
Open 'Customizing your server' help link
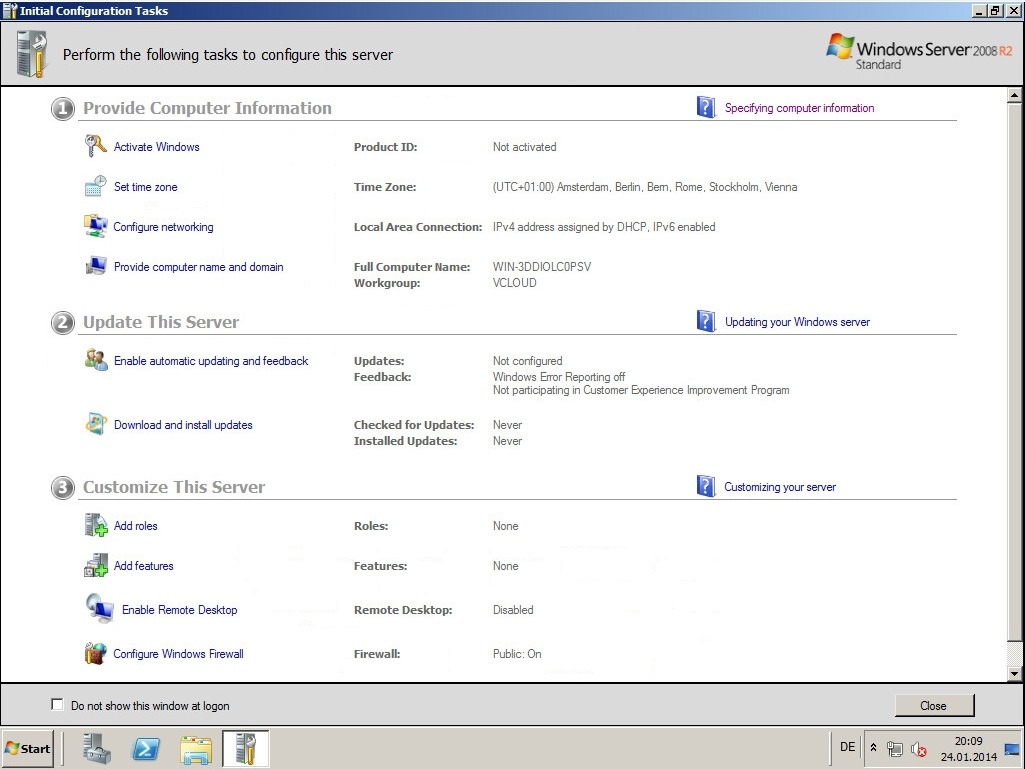(780, 487)
